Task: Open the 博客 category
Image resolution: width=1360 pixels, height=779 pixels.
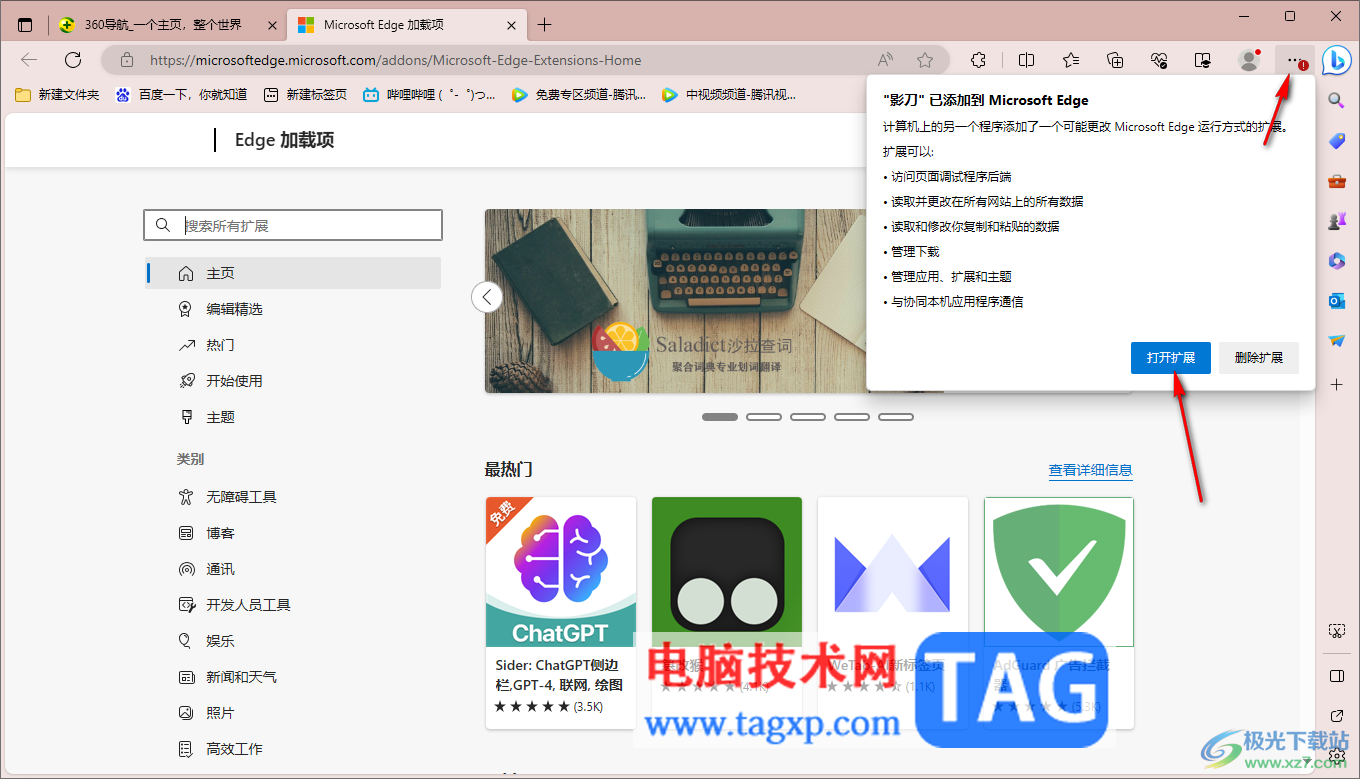Action: tap(293, 533)
